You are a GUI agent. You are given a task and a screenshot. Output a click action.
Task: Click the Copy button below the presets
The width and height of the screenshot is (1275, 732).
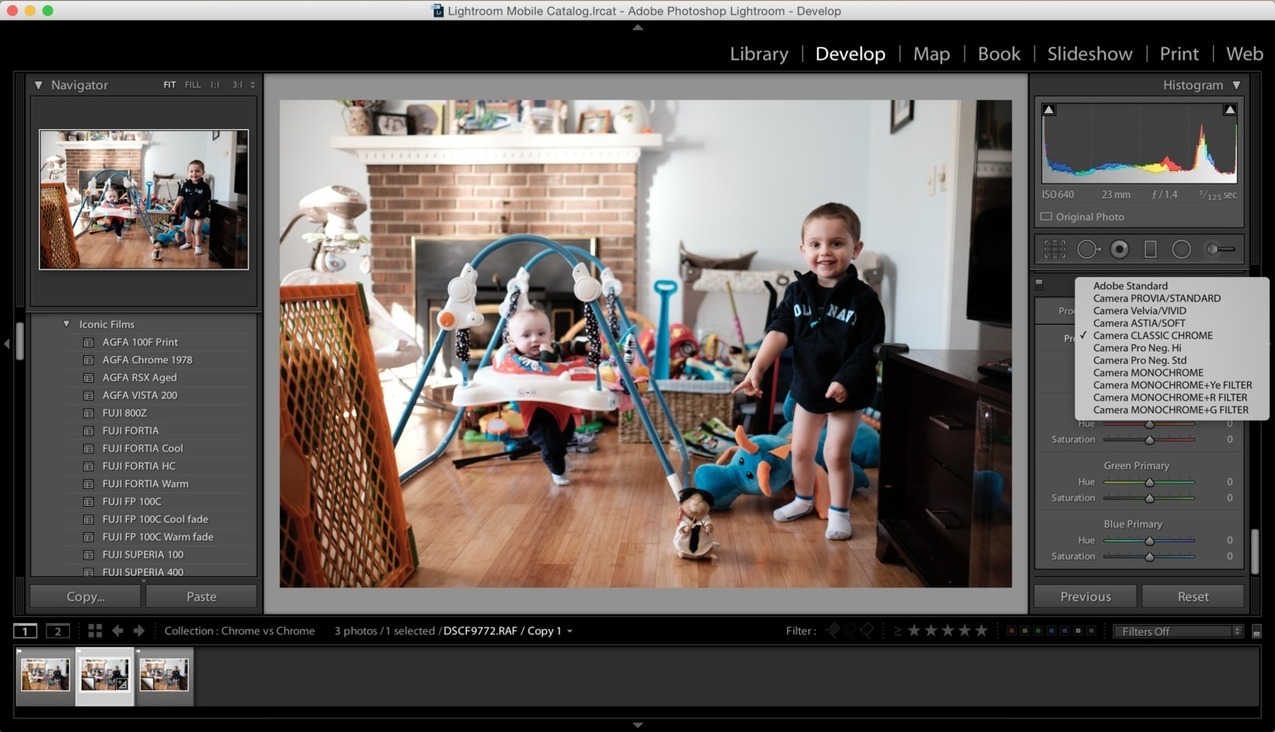click(x=85, y=595)
